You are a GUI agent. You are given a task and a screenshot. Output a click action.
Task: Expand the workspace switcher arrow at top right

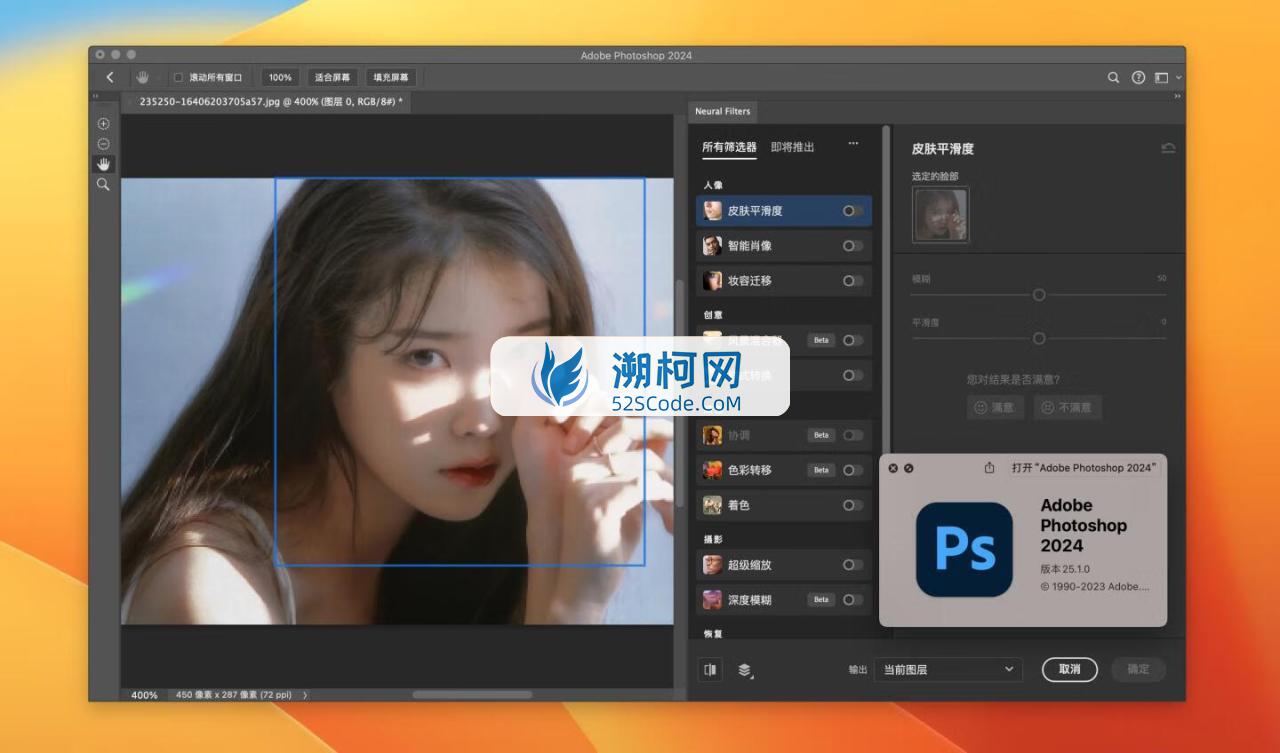[1179, 77]
